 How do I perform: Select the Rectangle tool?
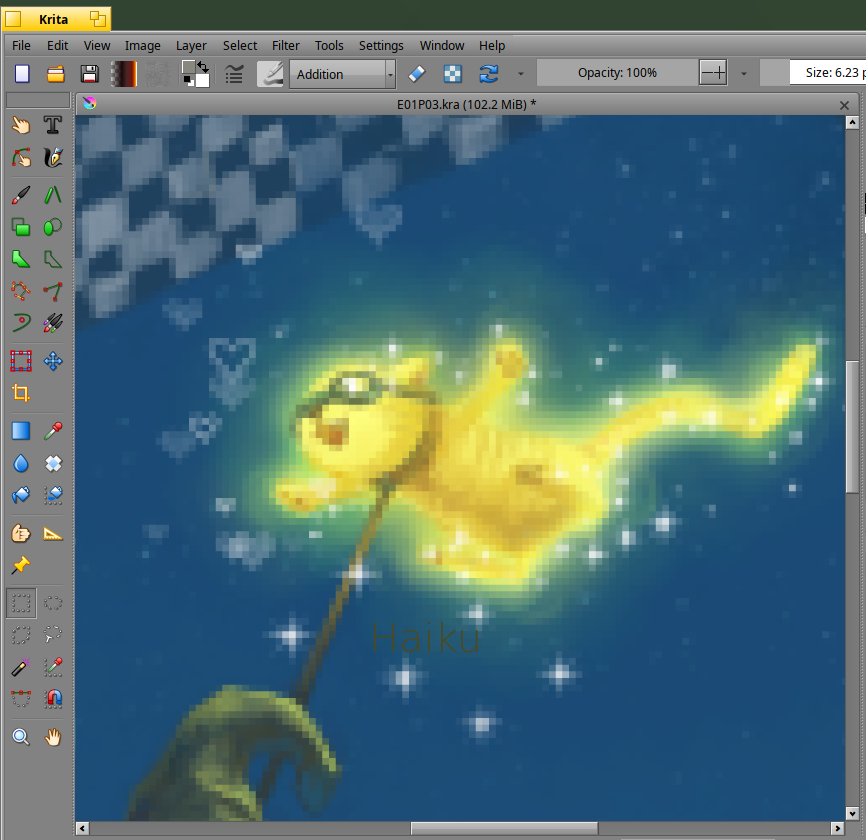click(21, 227)
